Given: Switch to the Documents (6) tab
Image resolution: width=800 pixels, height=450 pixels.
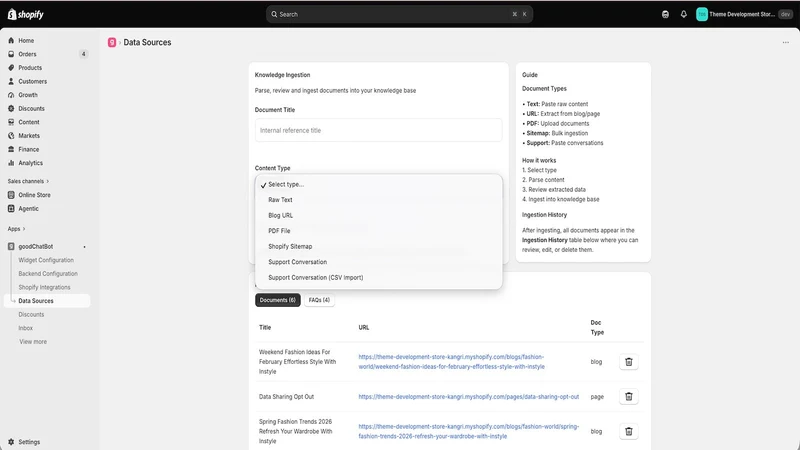Looking at the screenshot, I should pos(278,300).
